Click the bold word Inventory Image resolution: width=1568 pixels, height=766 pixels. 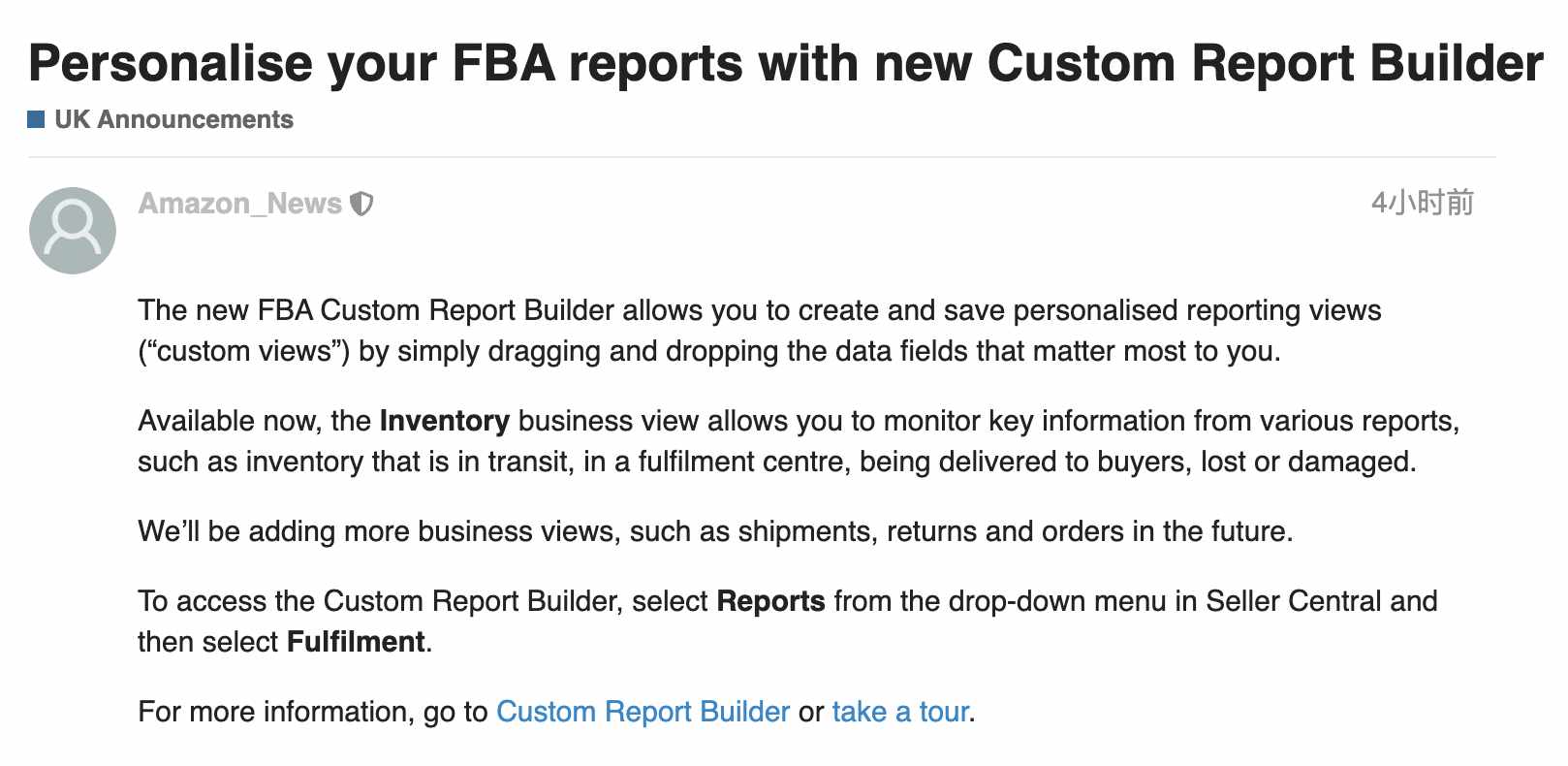[x=445, y=421]
